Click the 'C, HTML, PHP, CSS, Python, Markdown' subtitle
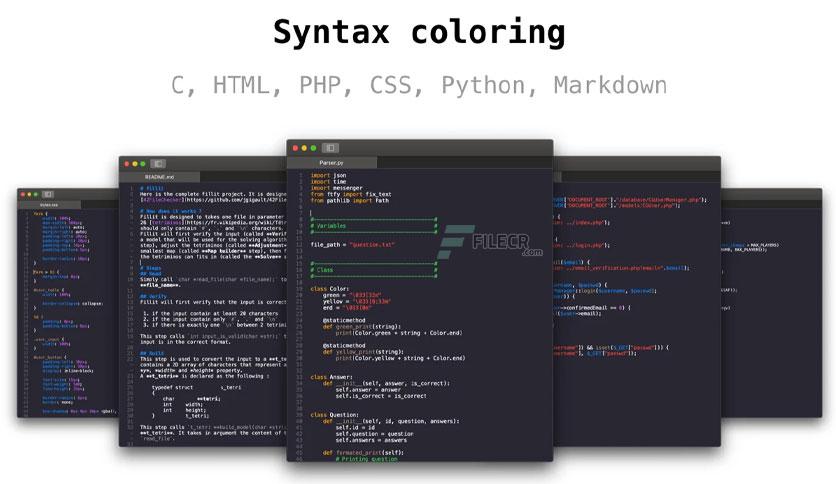Viewport: 836px width, 484px height. (x=419, y=85)
